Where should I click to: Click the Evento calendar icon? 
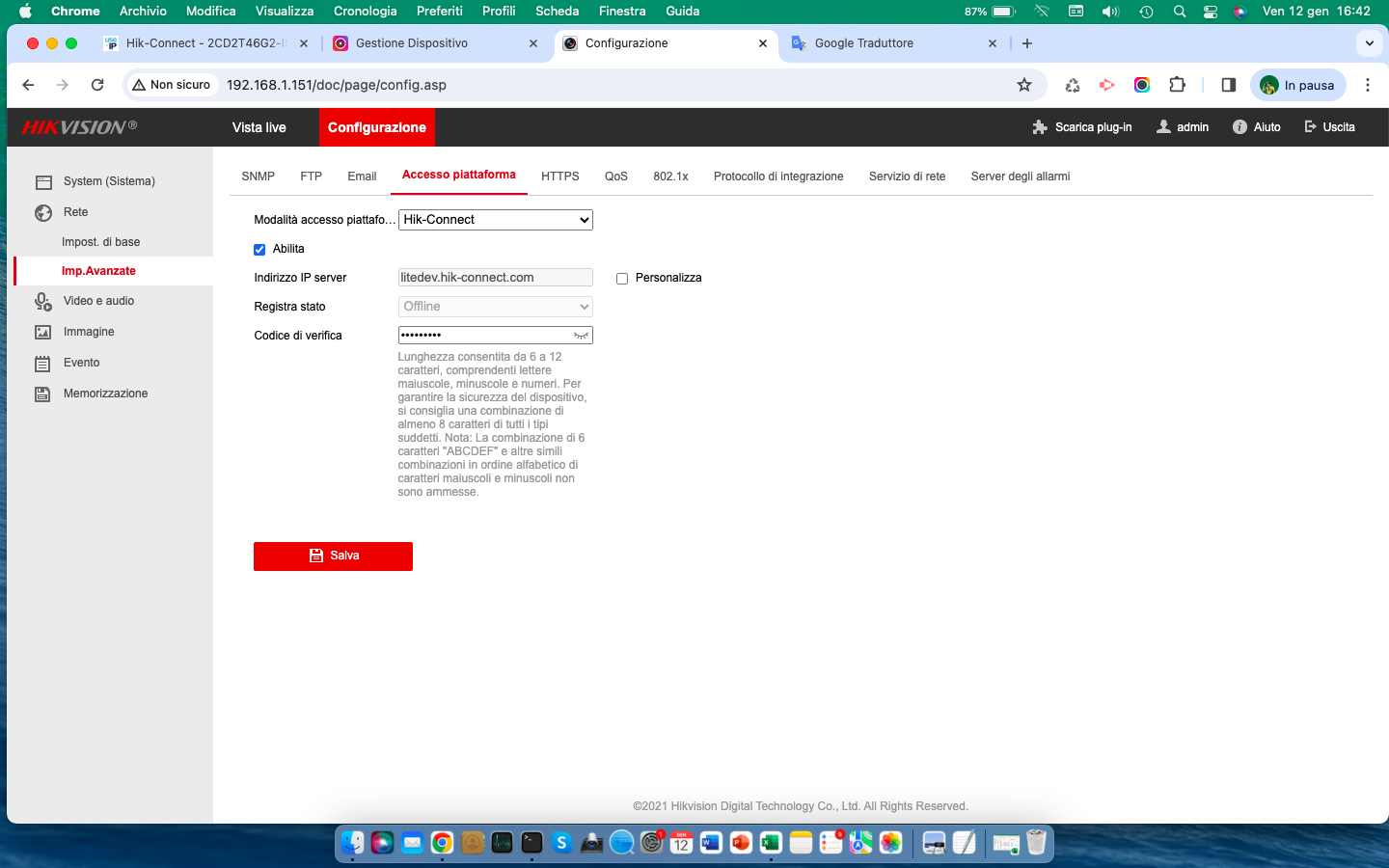click(x=43, y=364)
